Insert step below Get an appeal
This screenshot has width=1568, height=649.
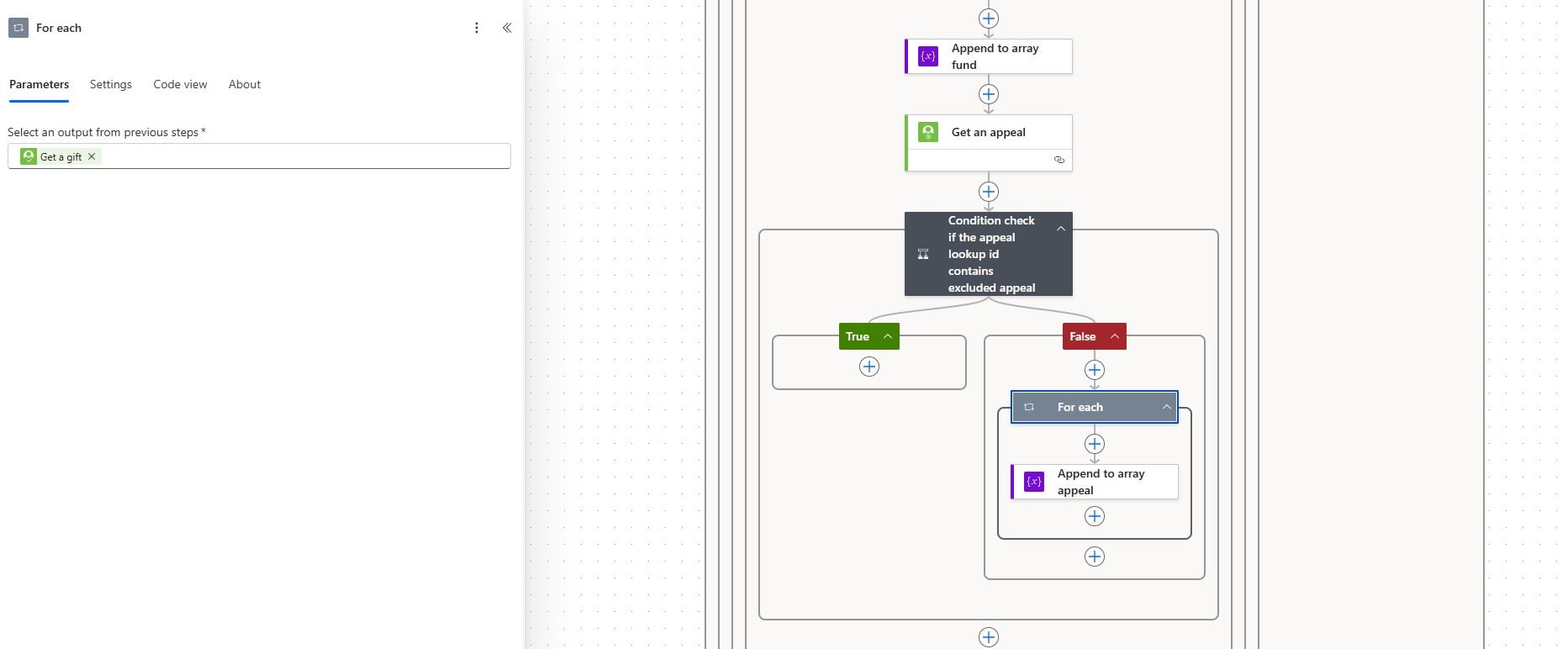coord(989,192)
